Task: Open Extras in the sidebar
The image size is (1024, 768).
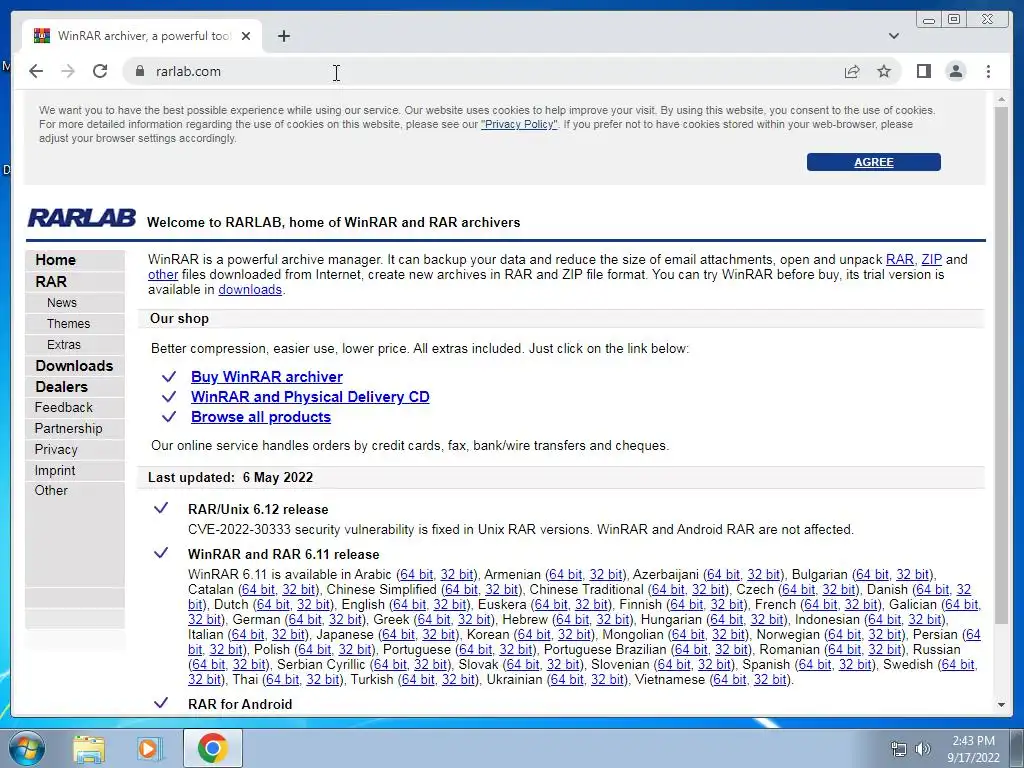Action: point(63,345)
